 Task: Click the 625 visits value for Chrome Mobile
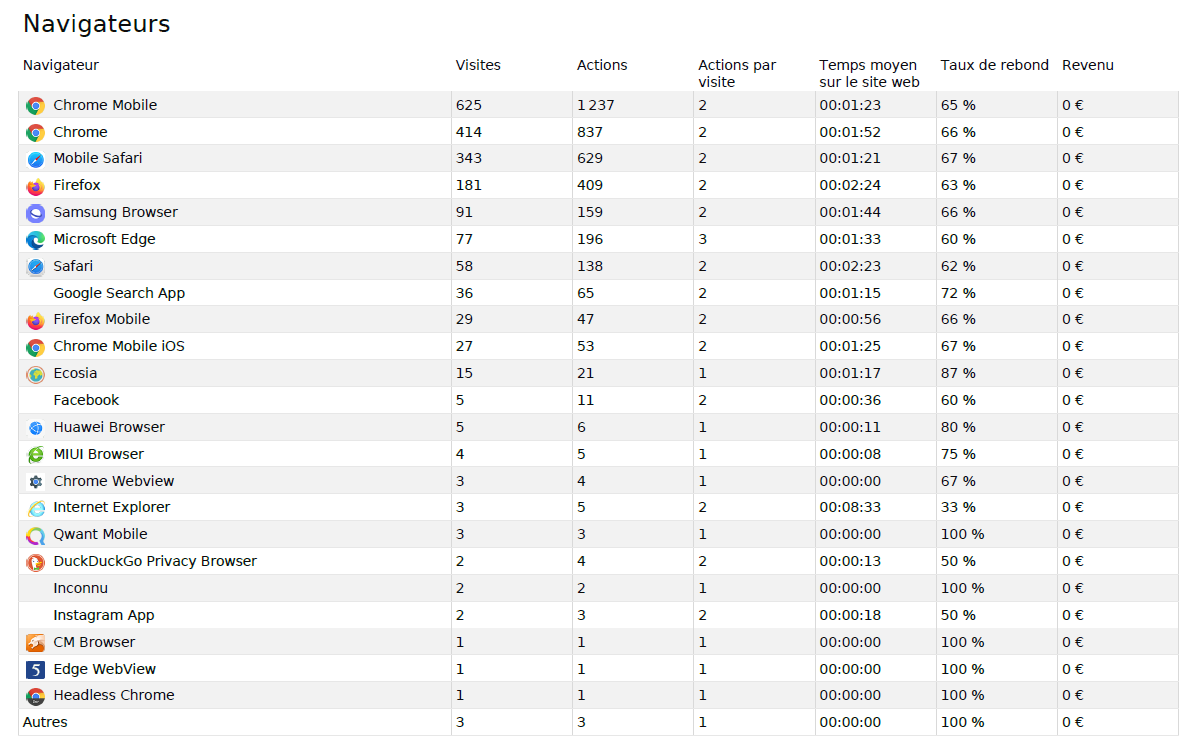pyautogui.click(x=468, y=105)
